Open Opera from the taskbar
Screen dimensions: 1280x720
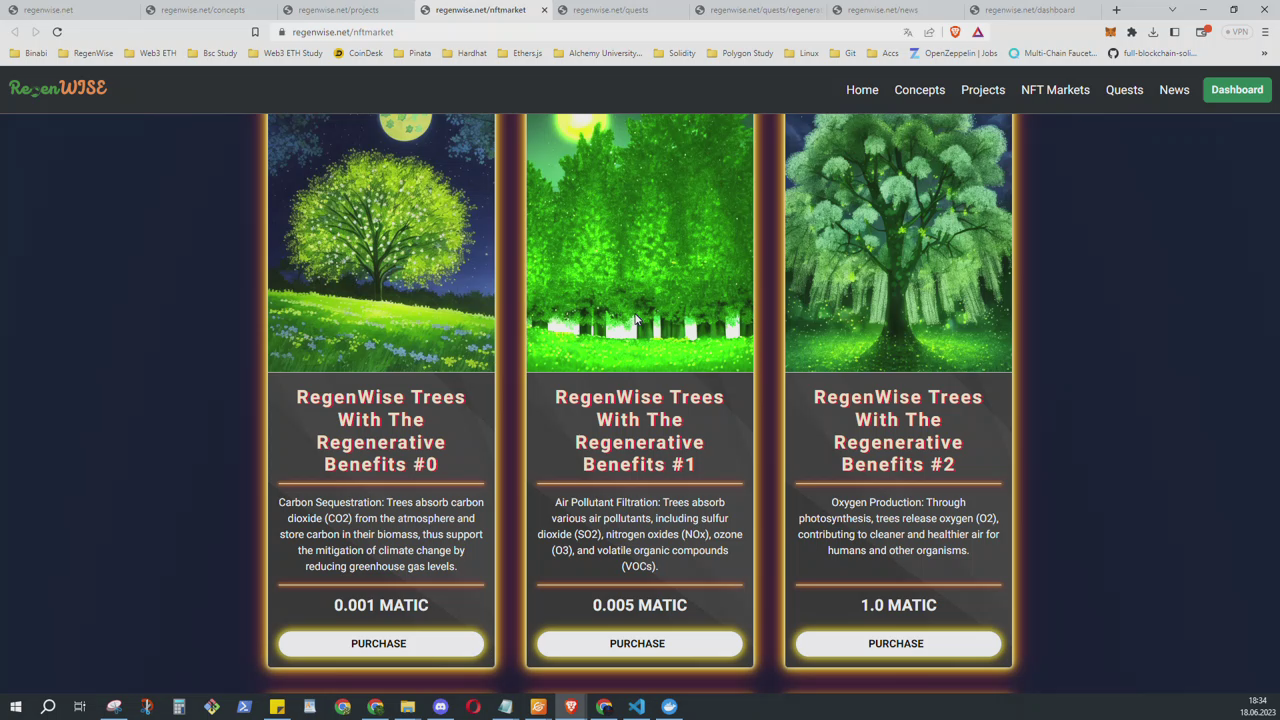click(x=473, y=707)
